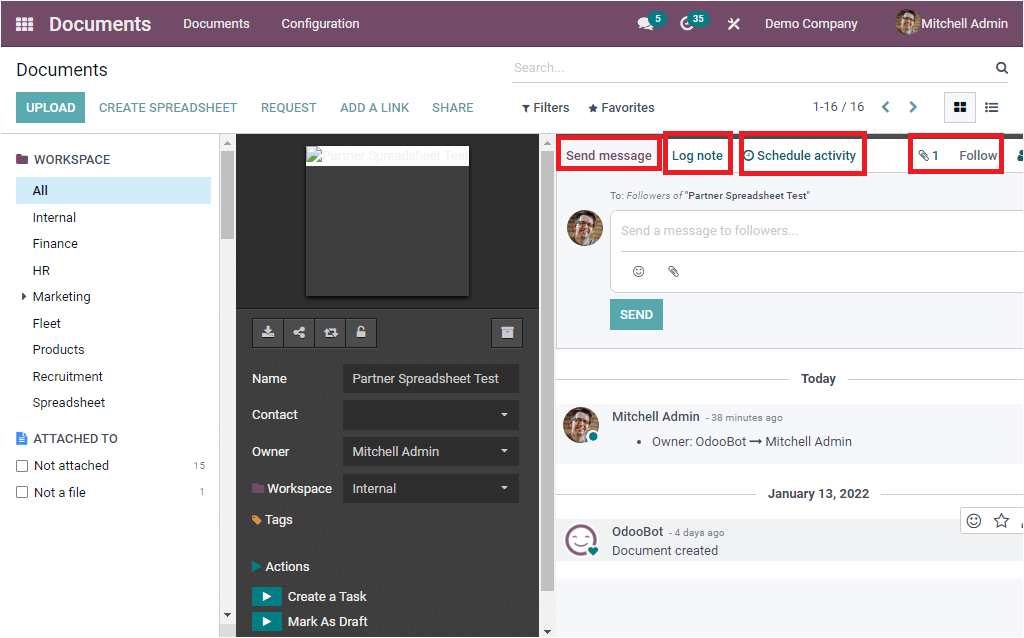Click the download document icon
This screenshot has height=638, width=1024.
268,333
